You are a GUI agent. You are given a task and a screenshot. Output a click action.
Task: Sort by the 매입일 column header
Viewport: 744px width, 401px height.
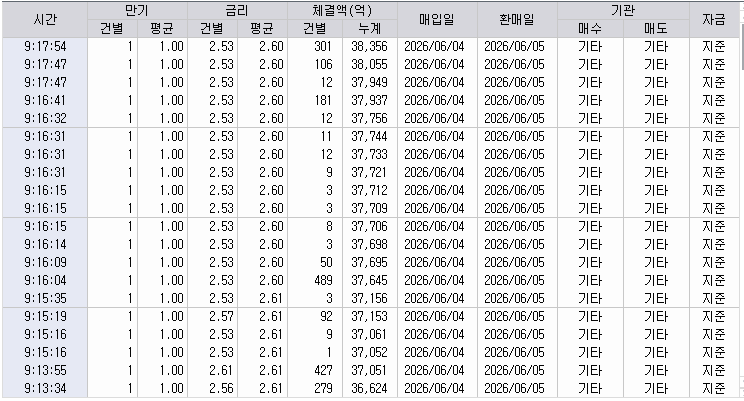click(437, 19)
